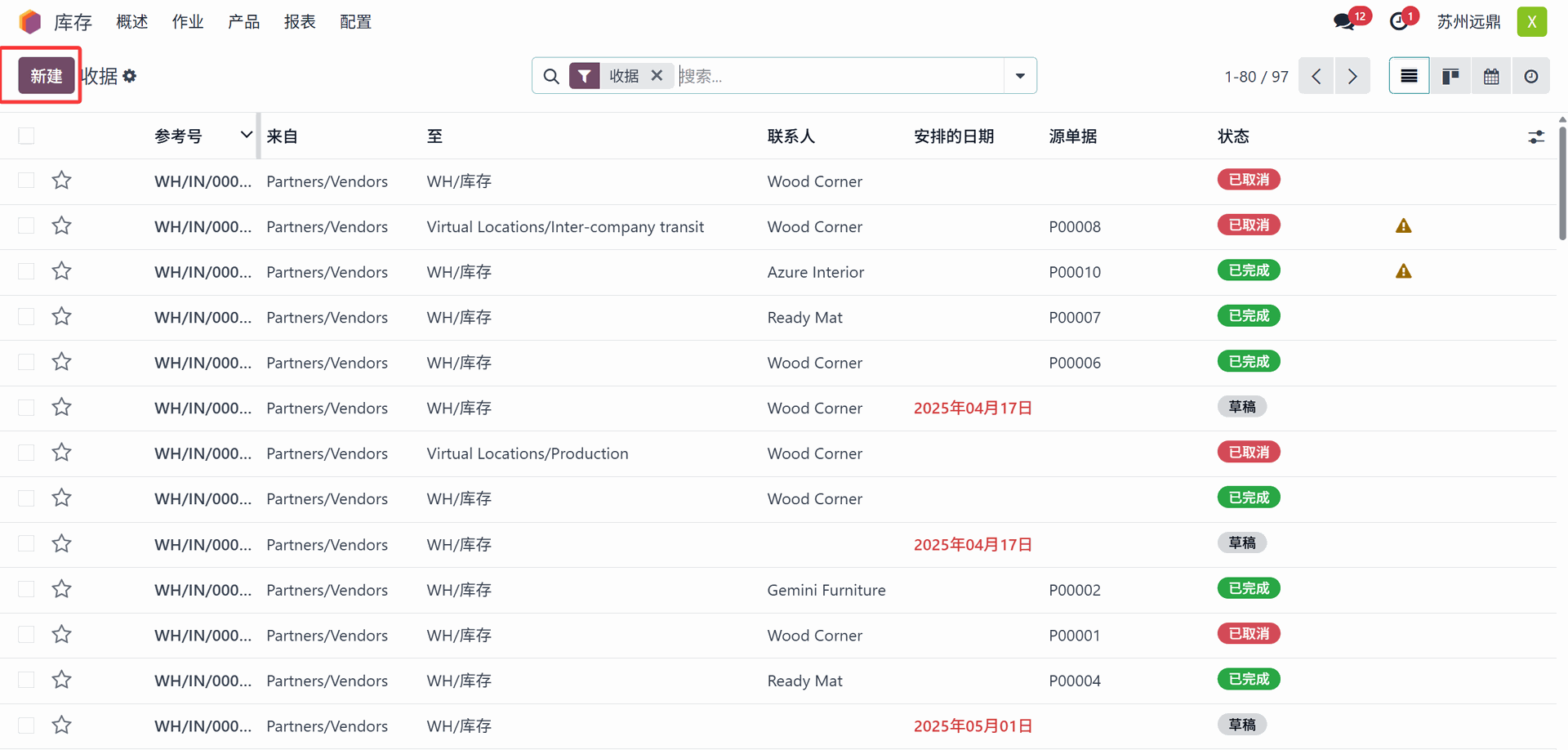Screen dimensions: 1568x750
Task: Open the 报表 menu
Action: click(x=300, y=22)
